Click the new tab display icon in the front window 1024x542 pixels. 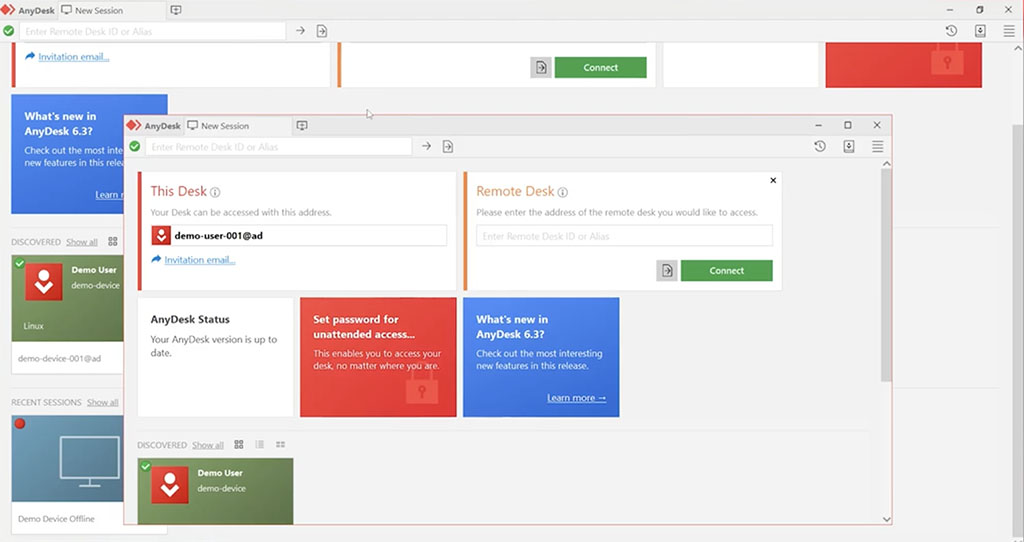pyautogui.click(x=302, y=125)
